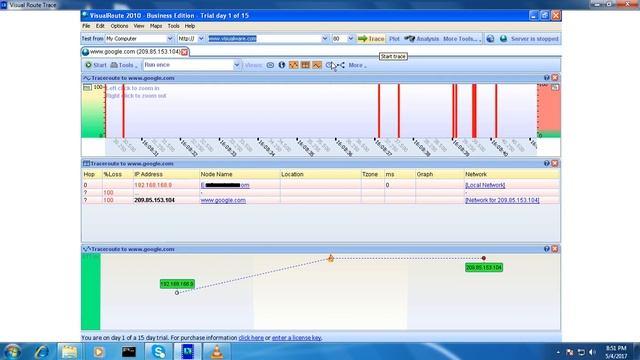
Task: Click the Start button in the trace toolbar
Action: (x=96, y=65)
